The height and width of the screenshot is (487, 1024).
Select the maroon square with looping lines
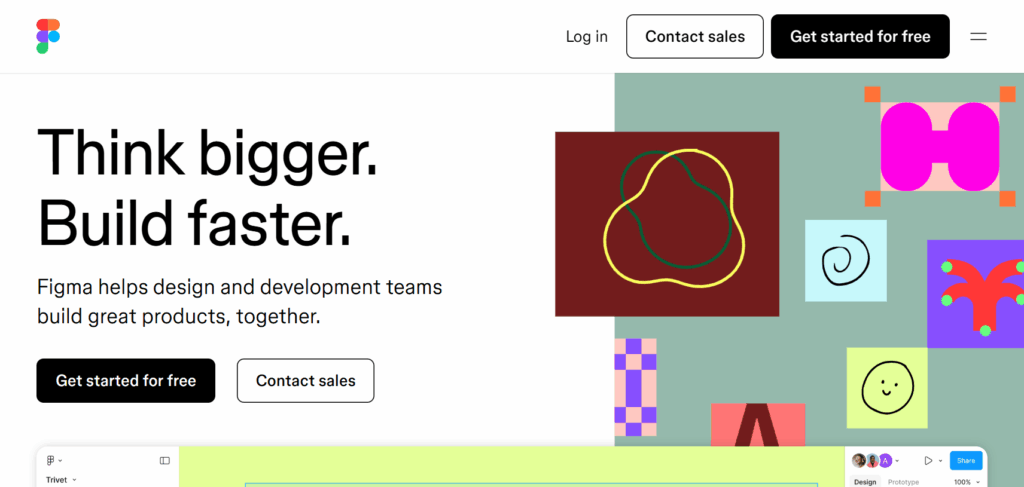[x=667, y=224]
